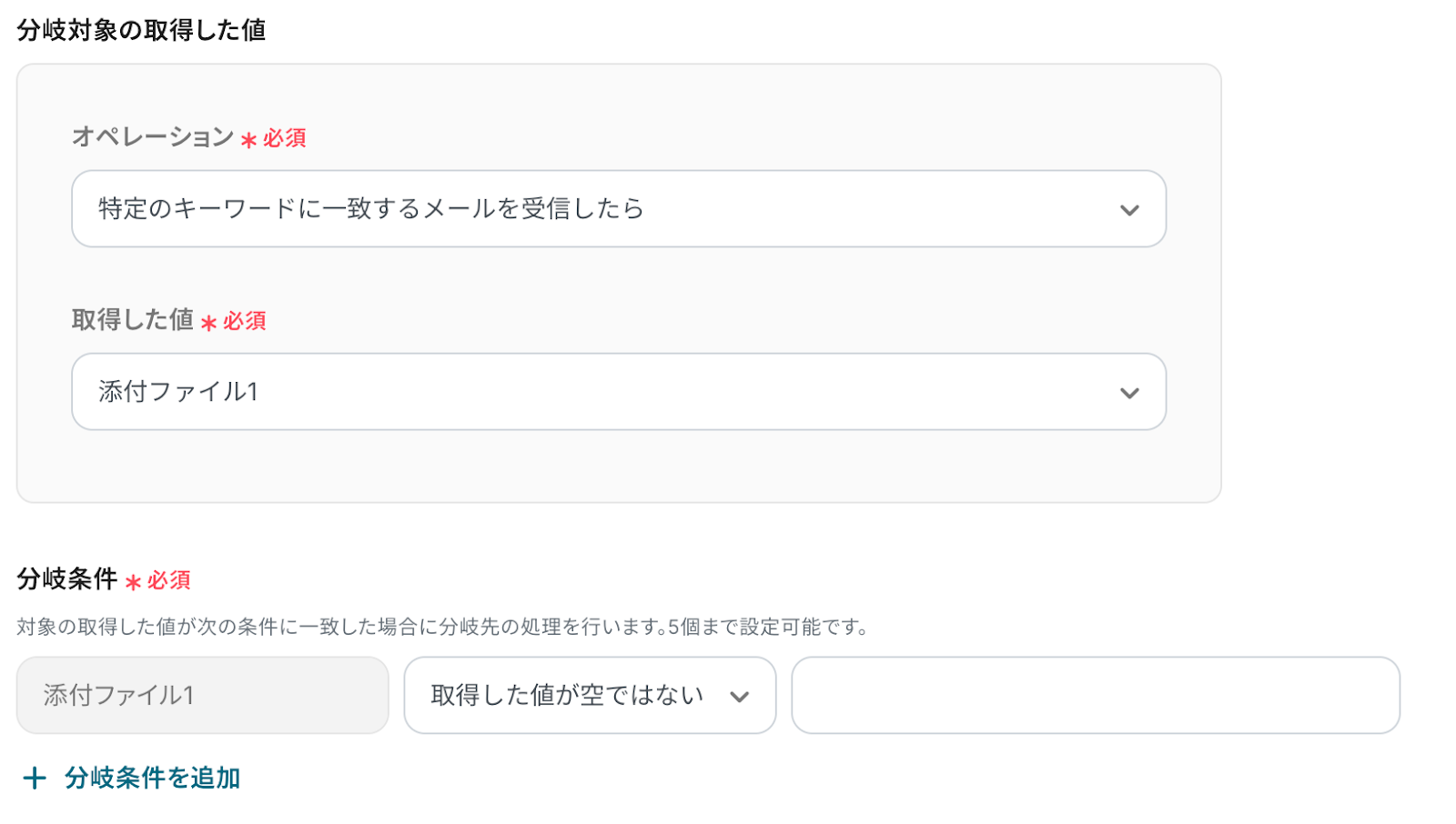Click the 必須 marker beside 取得した値 label

245,321
